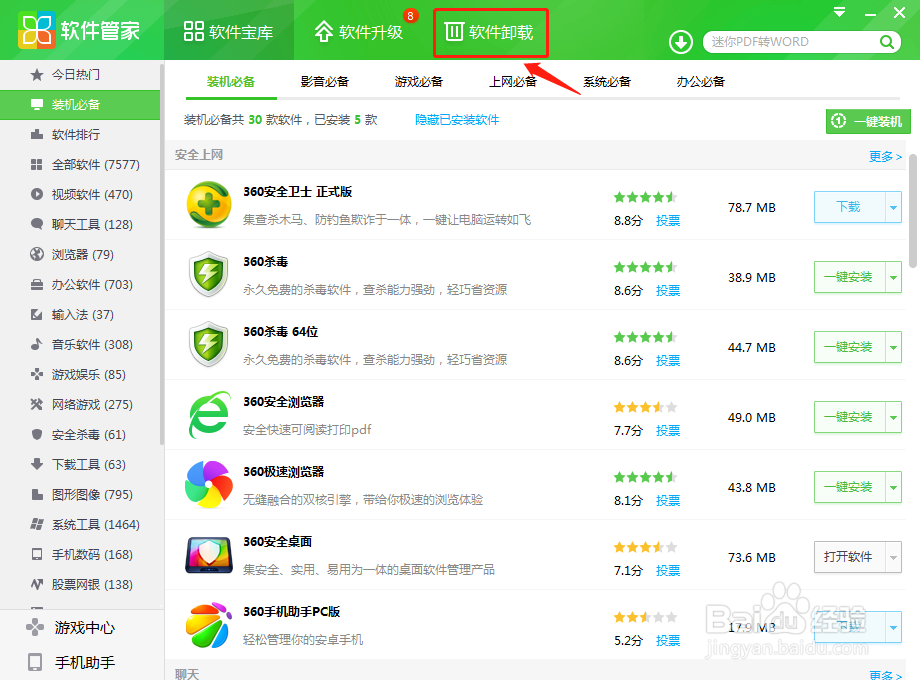This screenshot has width=920, height=680.
Task: Click the 一键装机 button
Action: [868, 121]
